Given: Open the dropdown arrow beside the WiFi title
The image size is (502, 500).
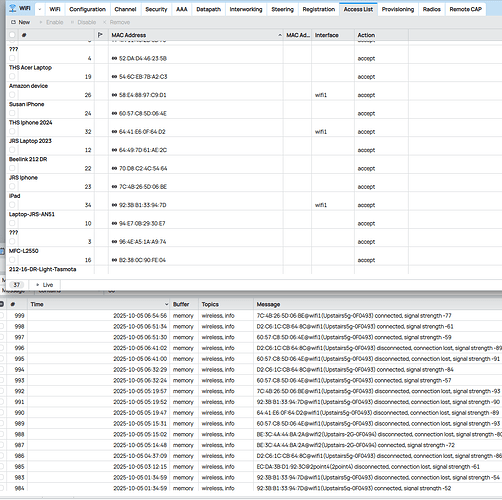Looking at the screenshot, I should click(x=40, y=9).
